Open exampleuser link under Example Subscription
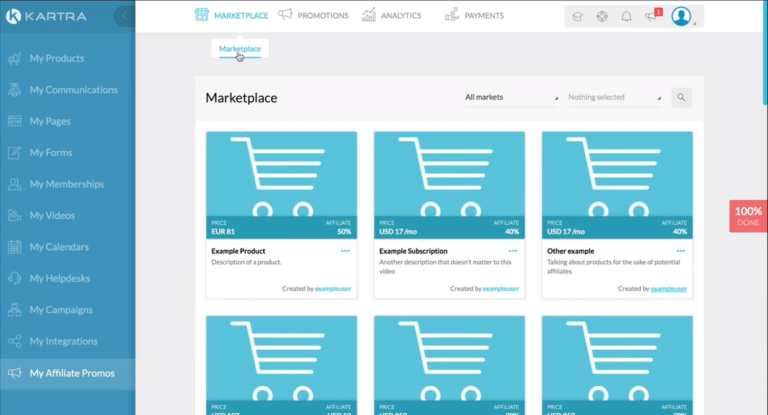 (502, 288)
